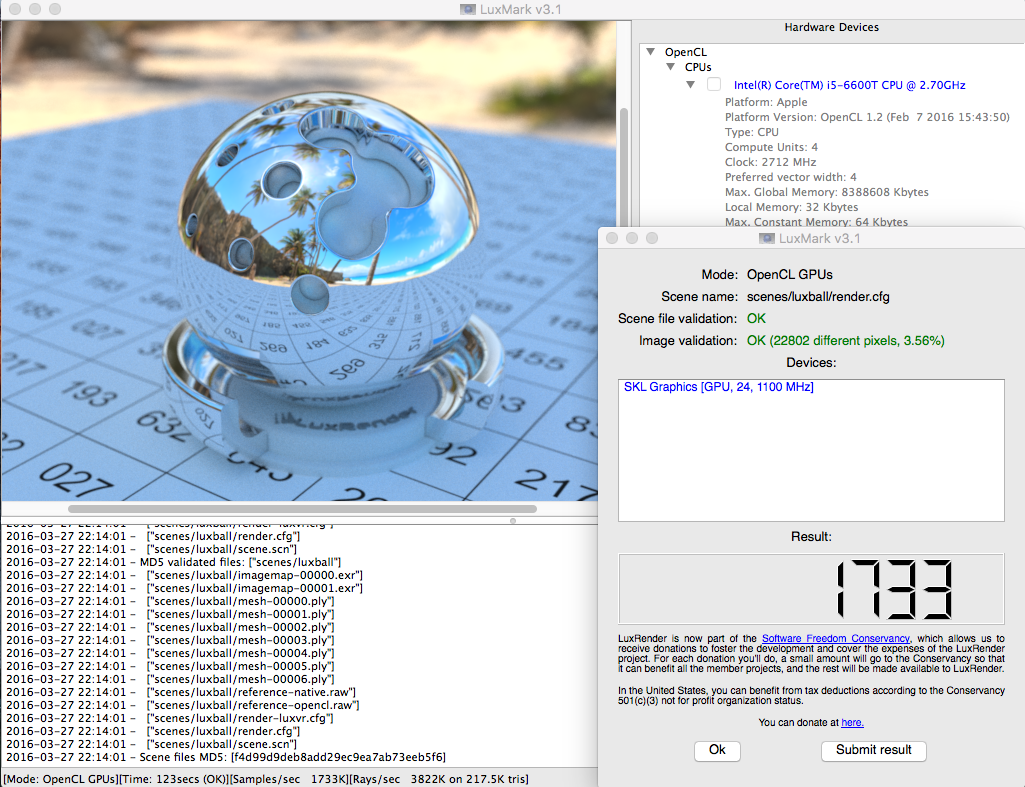This screenshot has height=787, width=1025.
Task: Click the Image validation OK result text
Action: 845,341
